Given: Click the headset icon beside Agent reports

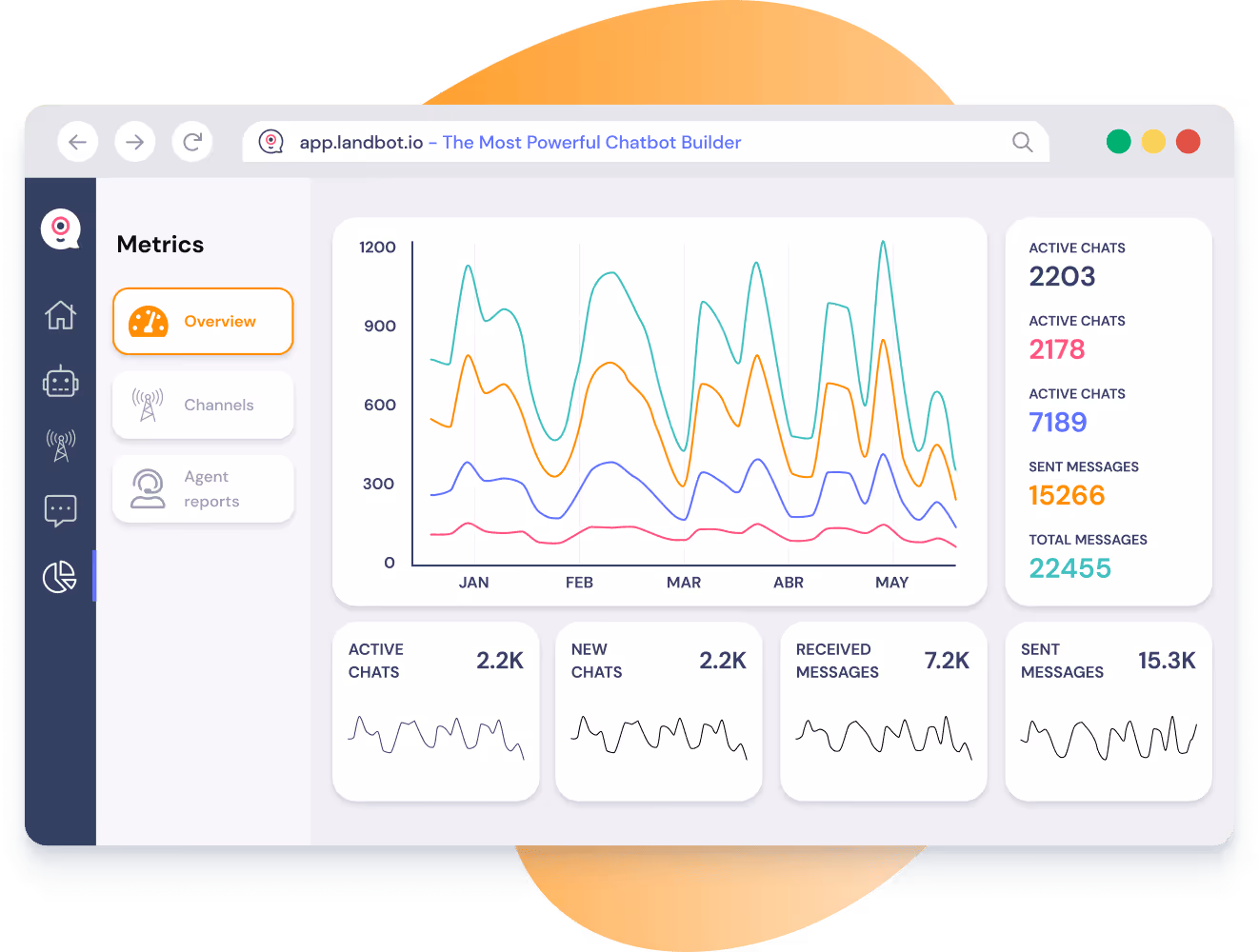Looking at the screenshot, I should [x=148, y=488].
